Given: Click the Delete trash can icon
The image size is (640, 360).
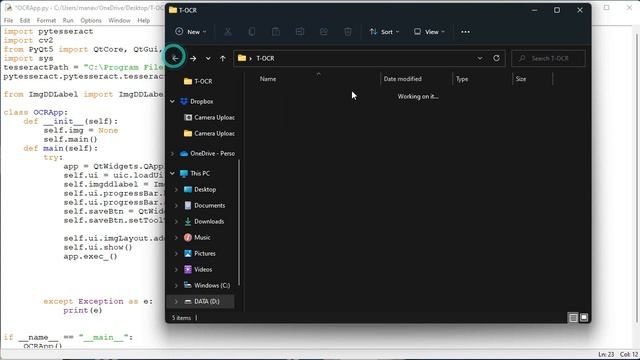Looking at the screenshot, I should pos(348,32).
